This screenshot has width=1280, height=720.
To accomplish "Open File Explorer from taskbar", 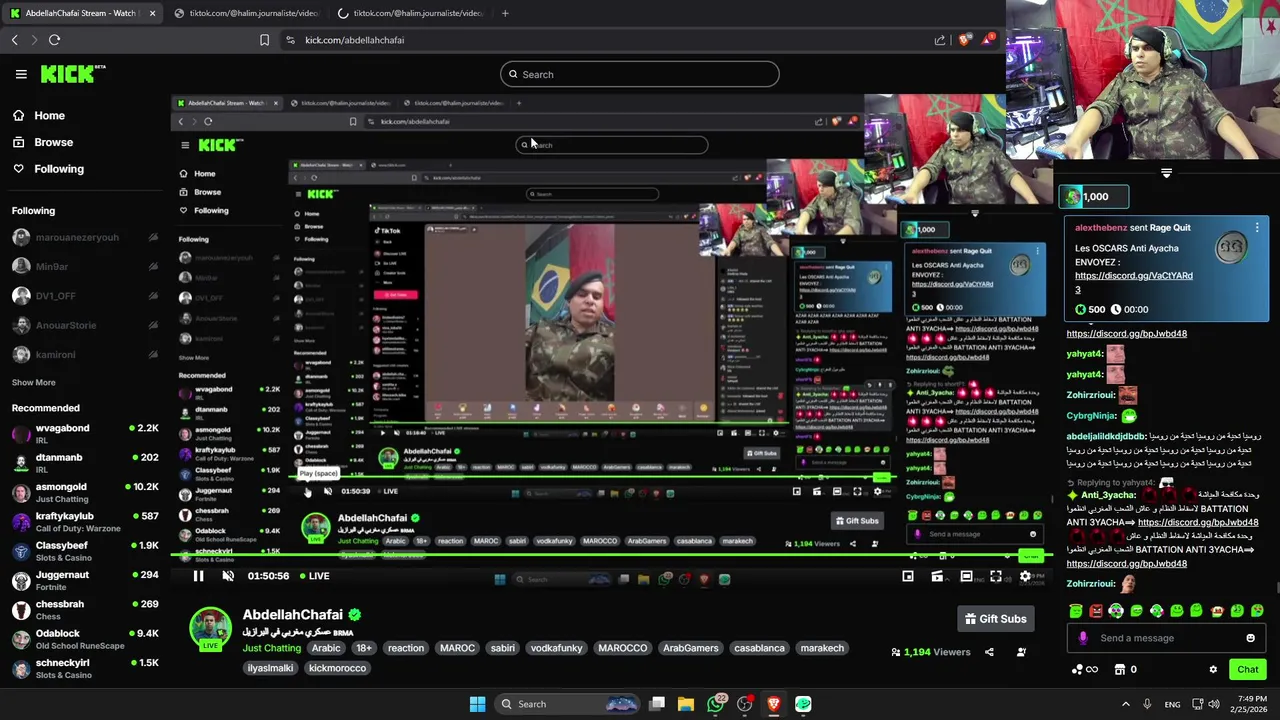I will pos(686,704).
